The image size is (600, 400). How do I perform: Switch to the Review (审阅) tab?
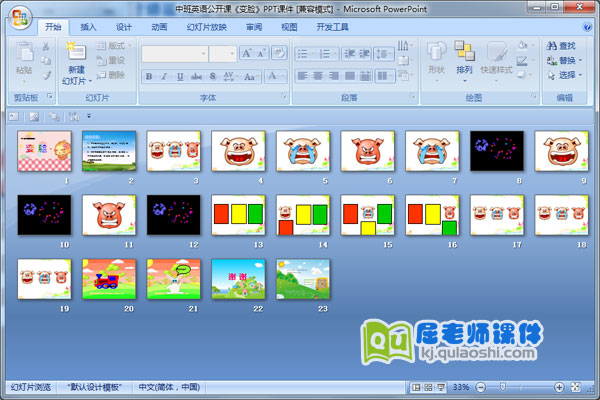[x=254, y=27]
